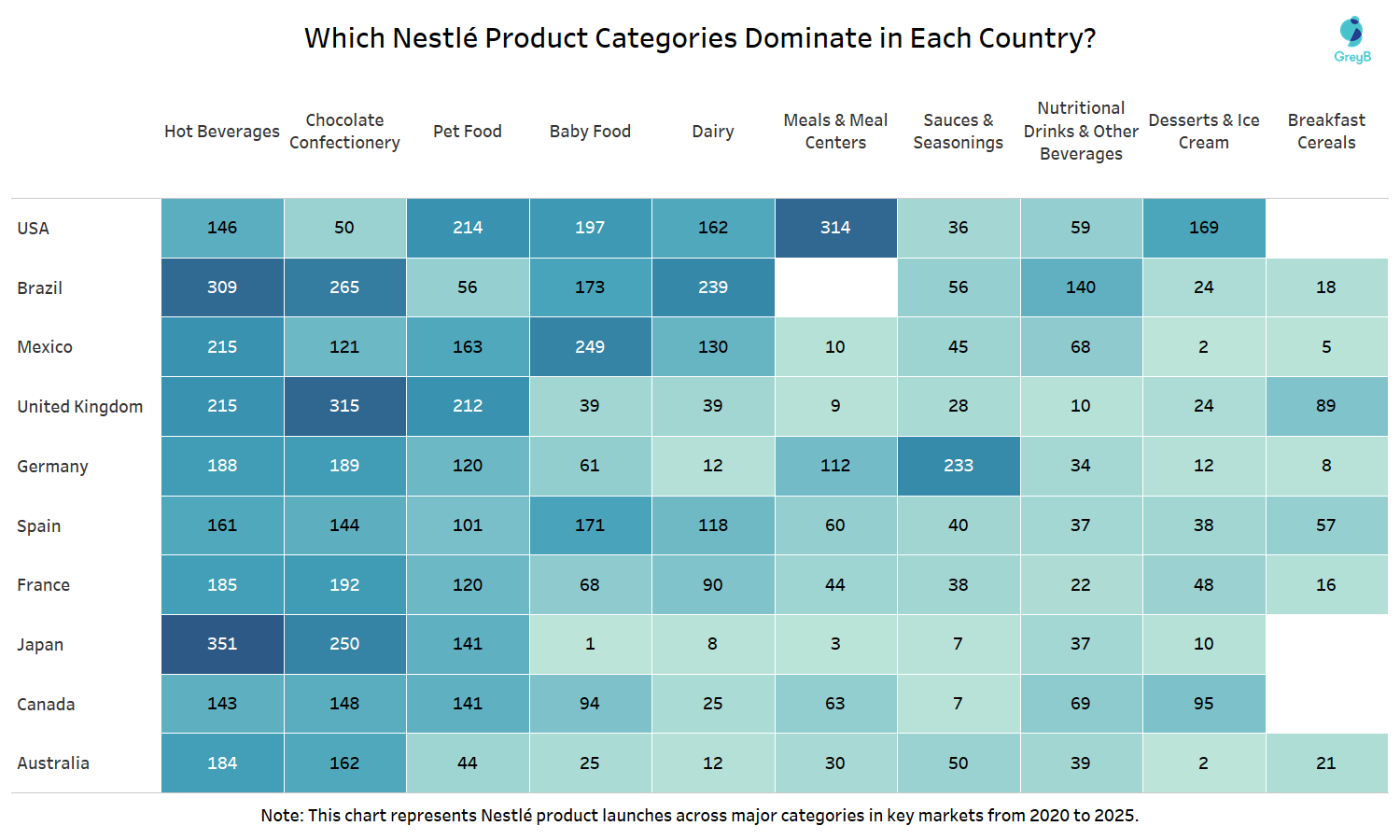The image size is (1400, 840).
Task: Select the UK Chocolate Confectionery cell 315
Action: 344,406
